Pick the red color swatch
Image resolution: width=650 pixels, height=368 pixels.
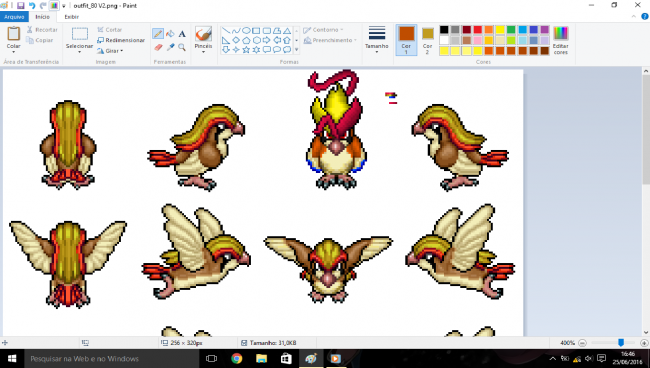pos(478,29)
